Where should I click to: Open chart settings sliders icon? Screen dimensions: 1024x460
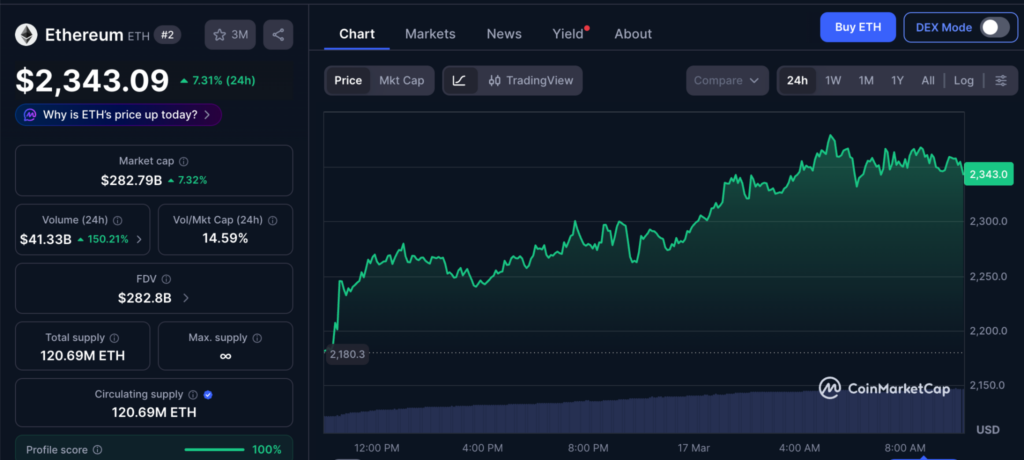pyautogui.click(x=1000, y=81)
